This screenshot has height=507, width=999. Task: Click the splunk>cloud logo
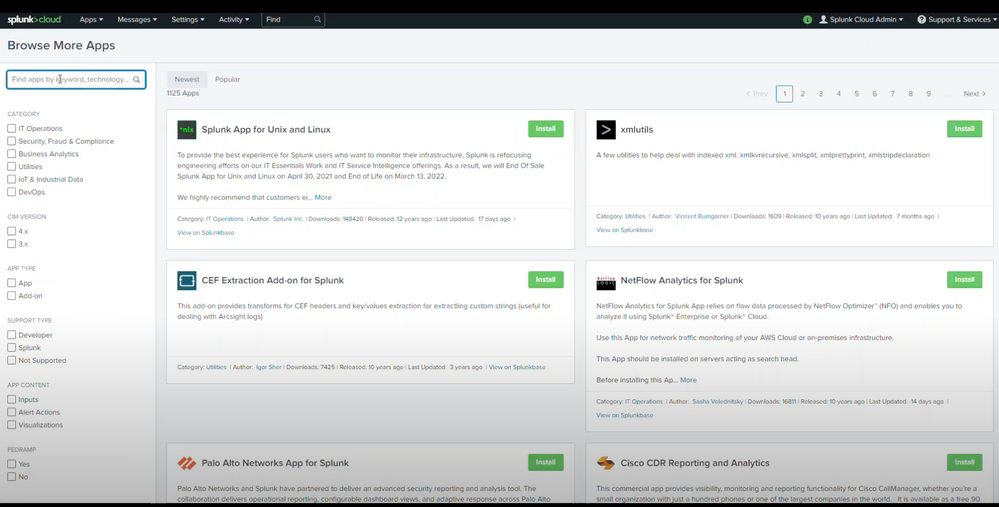pyautogui.click(x=34, y=20)
